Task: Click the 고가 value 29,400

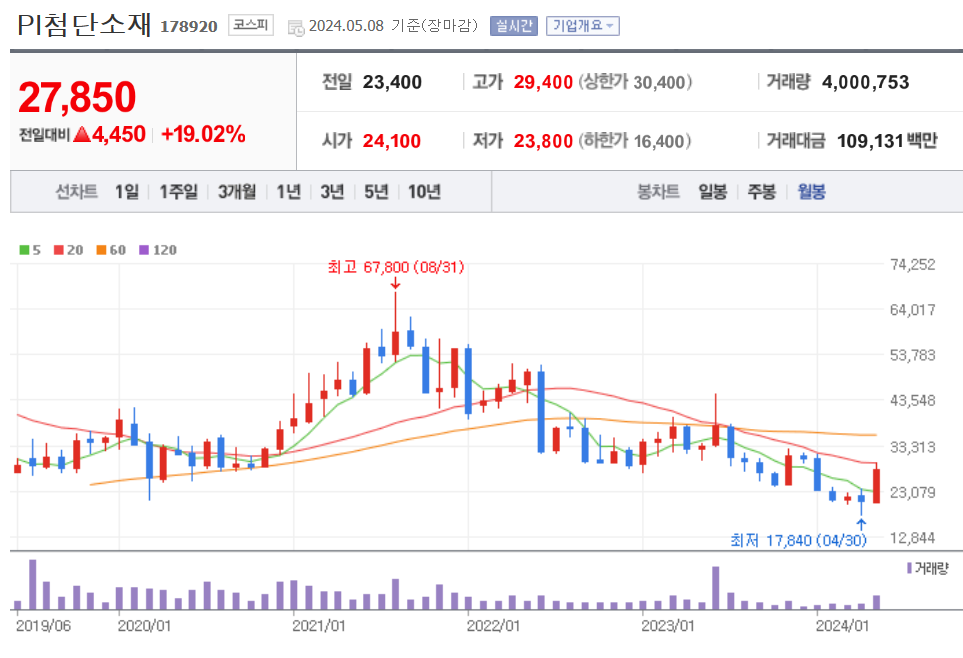Action: [543, 82]
